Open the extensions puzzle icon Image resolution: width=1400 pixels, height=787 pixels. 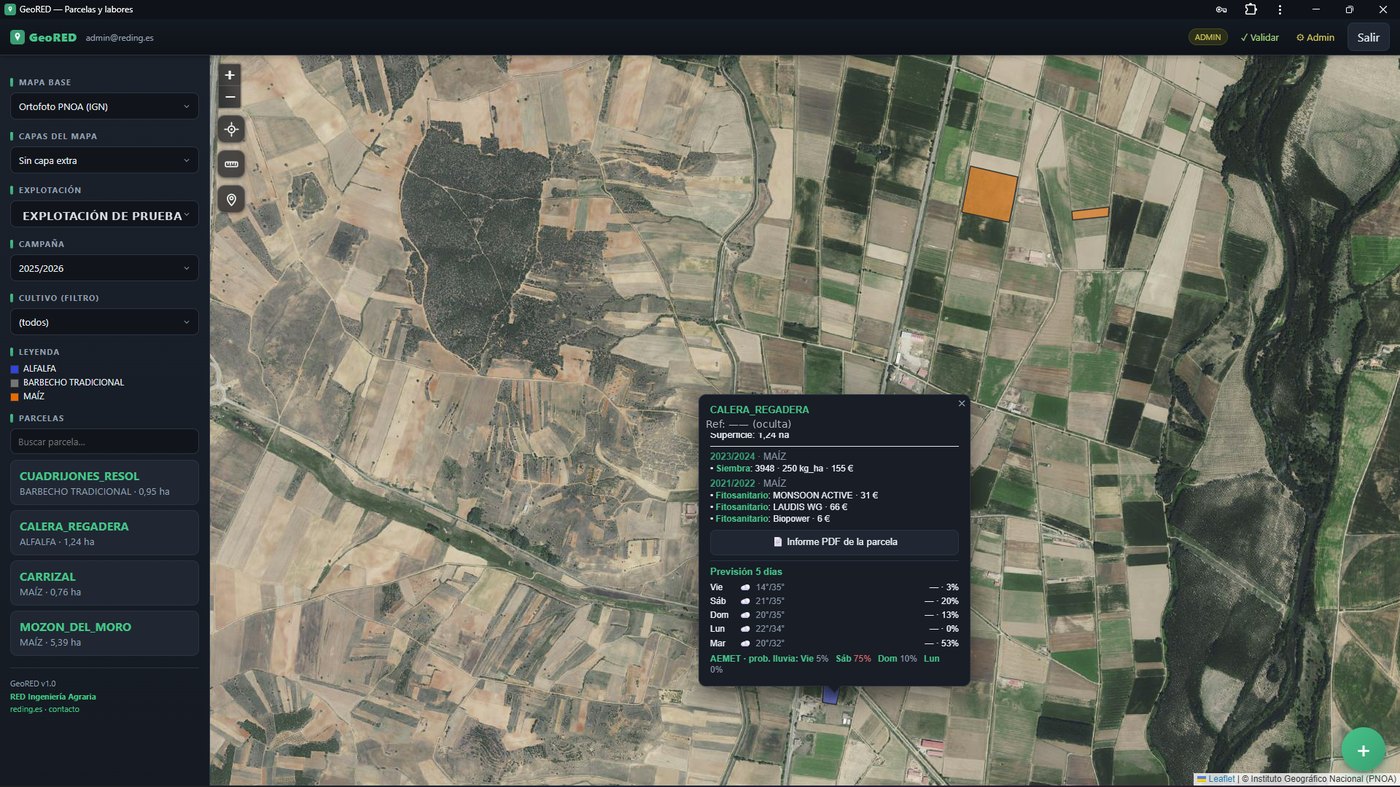click(1251, 9)
